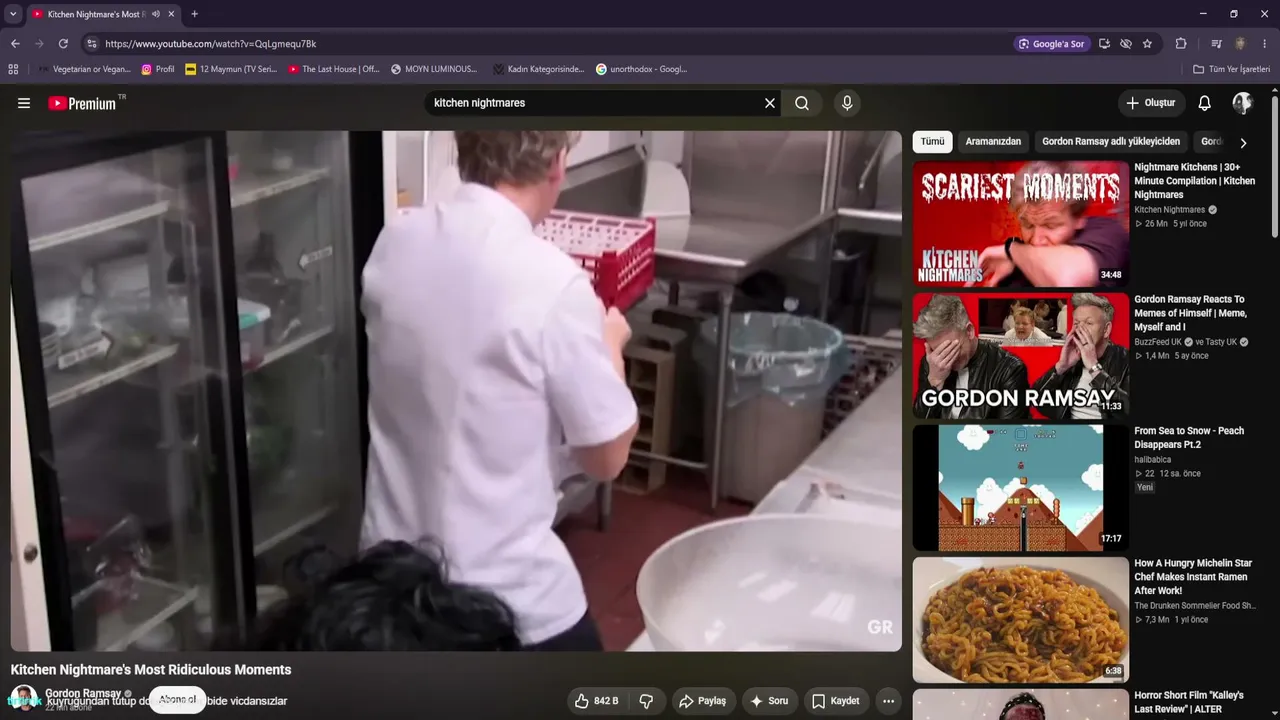Open the install app icon in address bar

coord(1104,44)
